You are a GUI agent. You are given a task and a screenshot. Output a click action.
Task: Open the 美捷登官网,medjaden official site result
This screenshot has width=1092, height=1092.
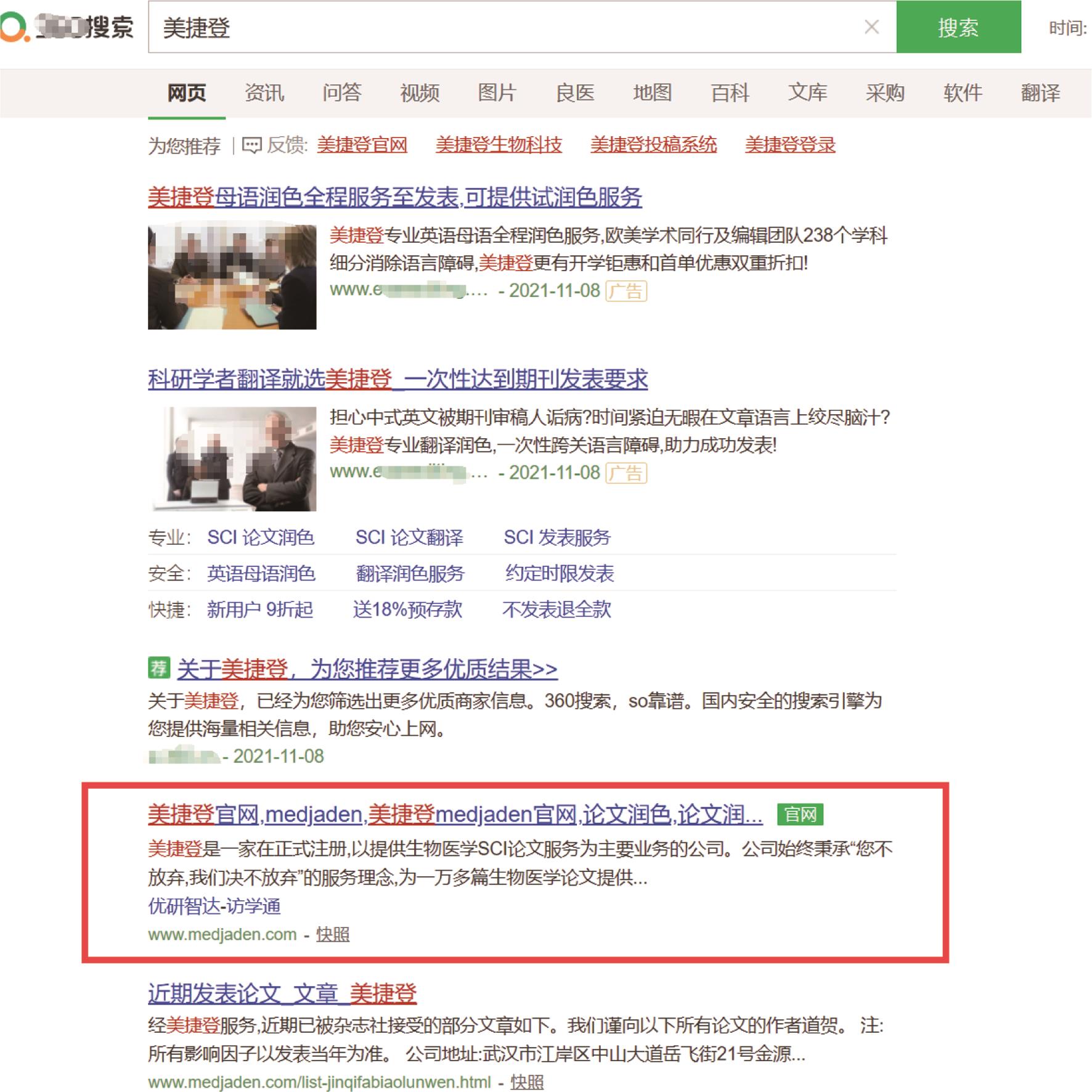click(455, 815)
